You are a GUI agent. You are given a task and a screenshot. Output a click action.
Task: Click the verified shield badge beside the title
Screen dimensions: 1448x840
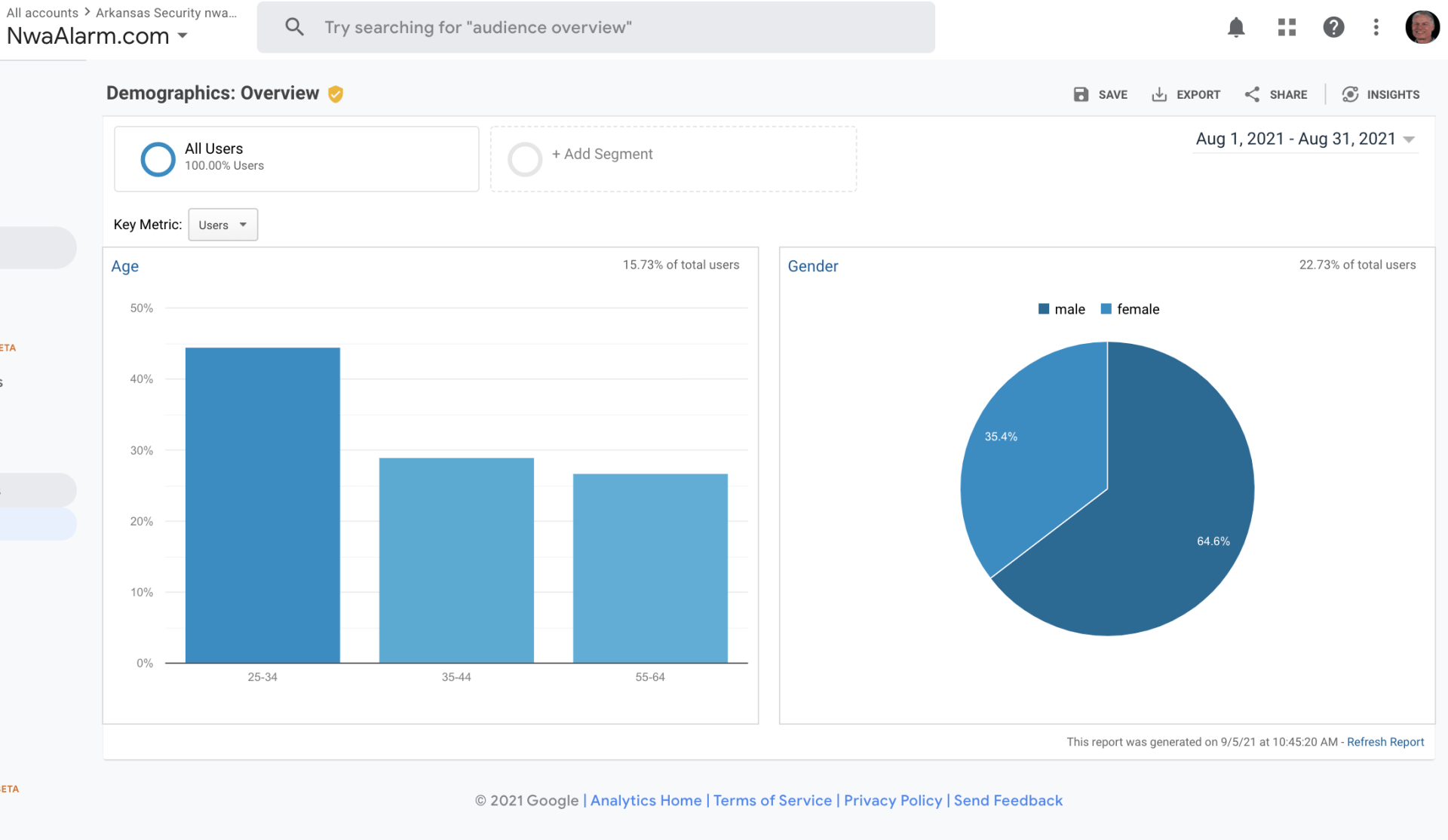(336, 94)
